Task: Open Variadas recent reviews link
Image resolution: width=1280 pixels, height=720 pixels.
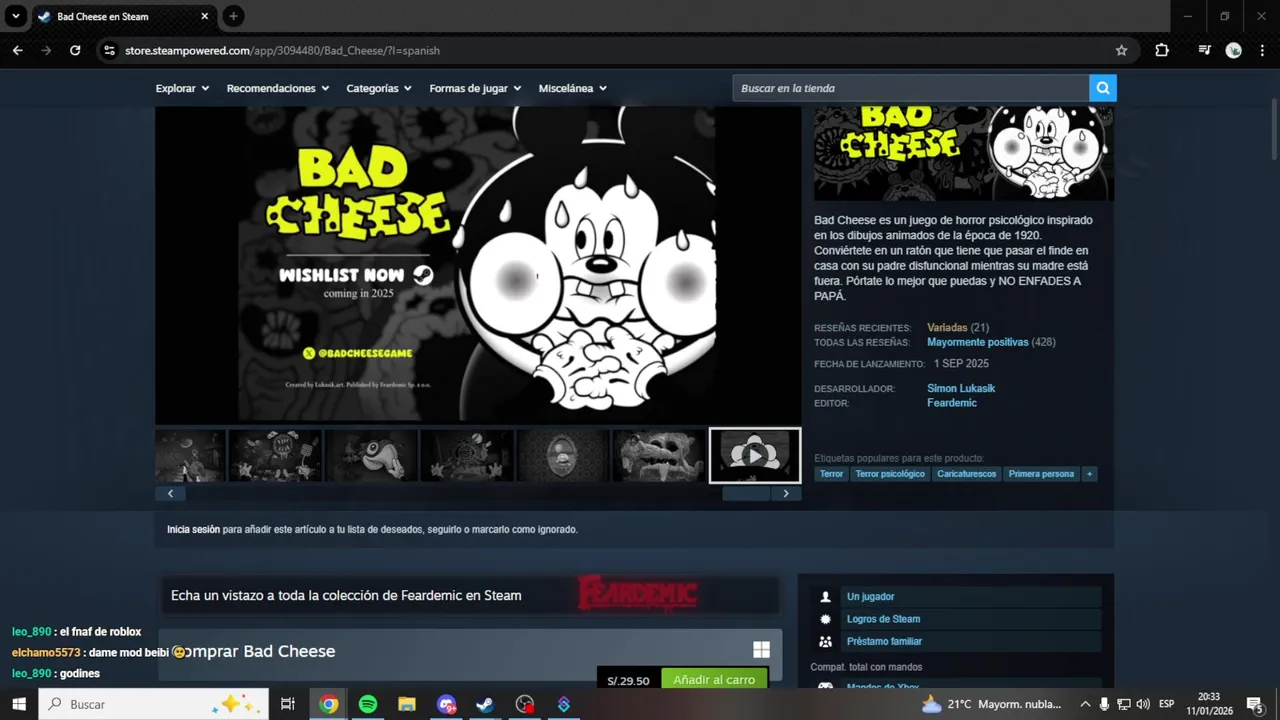Action: point(947,327)
